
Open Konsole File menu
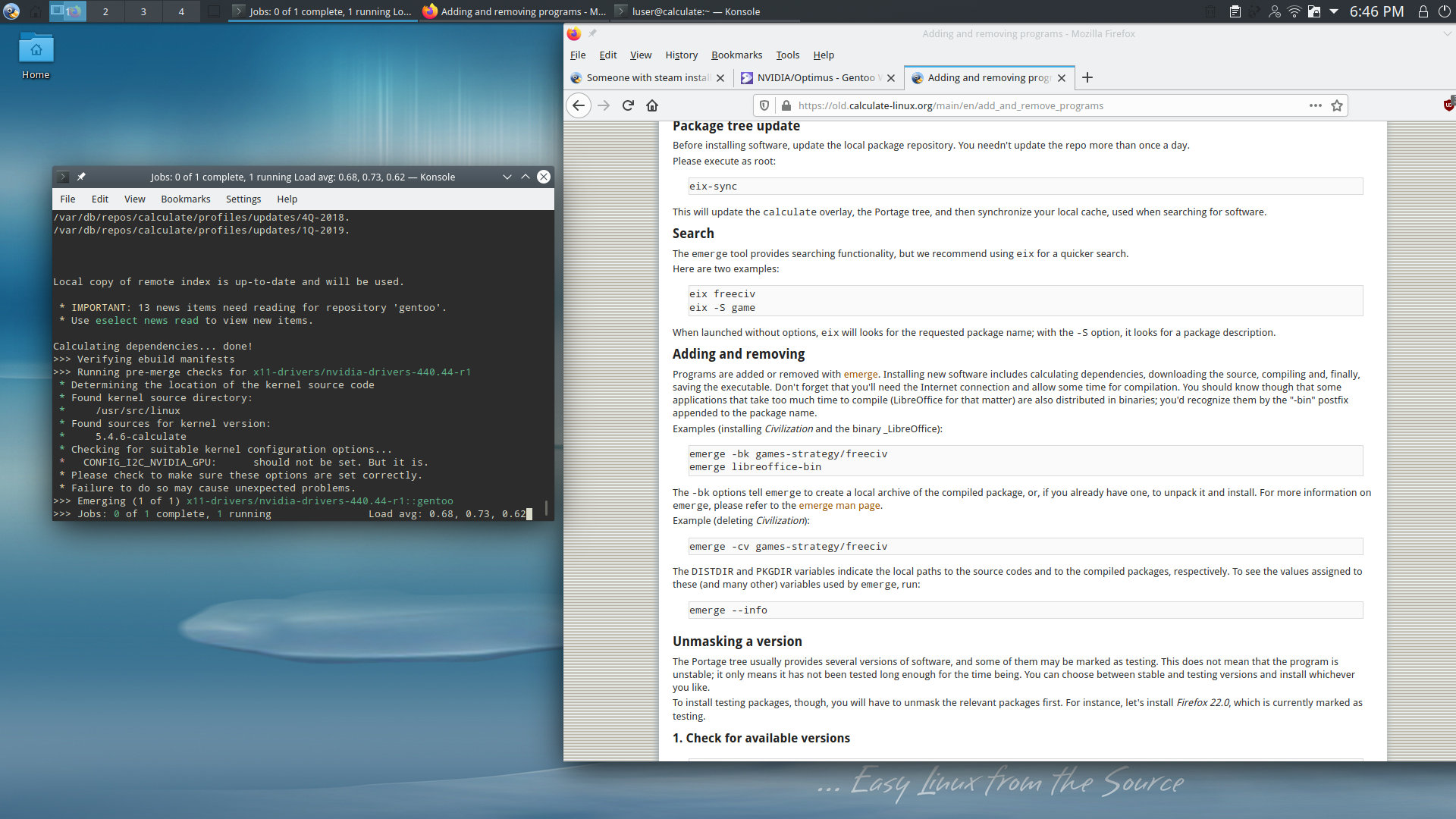pos(67,199)
